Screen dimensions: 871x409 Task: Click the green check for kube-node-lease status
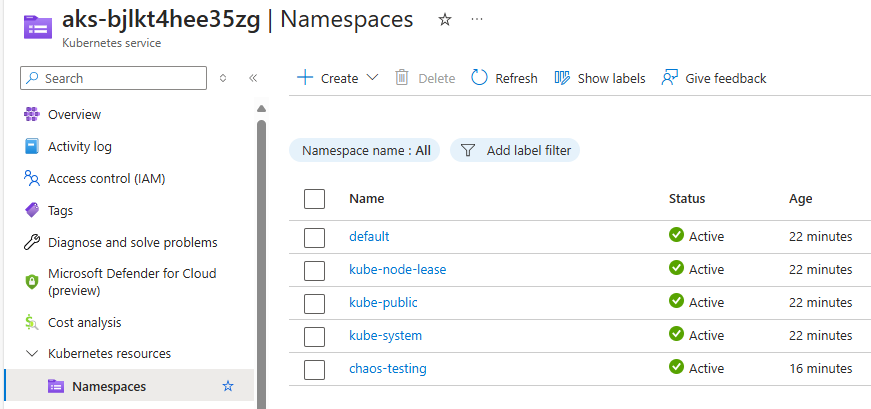(x=676, y=268)
